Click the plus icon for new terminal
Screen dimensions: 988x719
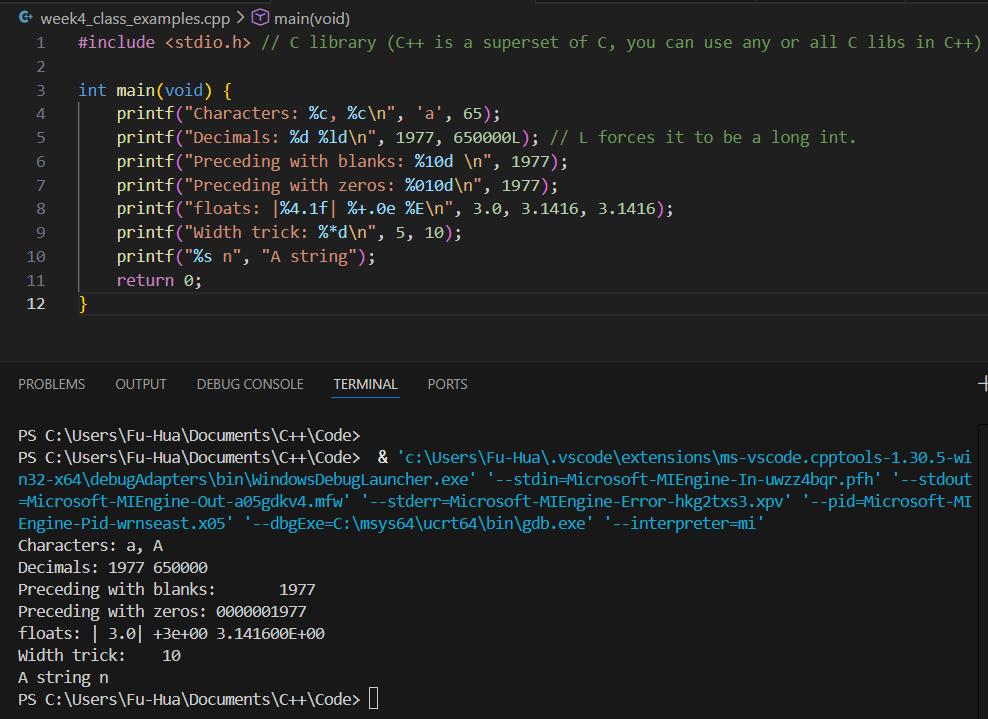click(x=982, y=383)
